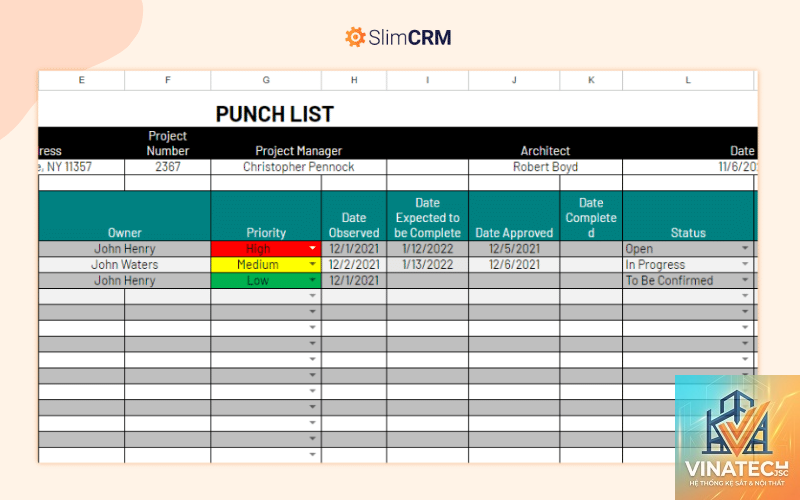Click the Date Observed column heading
This screenshot has width=800, height=500.
pyautogui.click(x=354, y=216)
